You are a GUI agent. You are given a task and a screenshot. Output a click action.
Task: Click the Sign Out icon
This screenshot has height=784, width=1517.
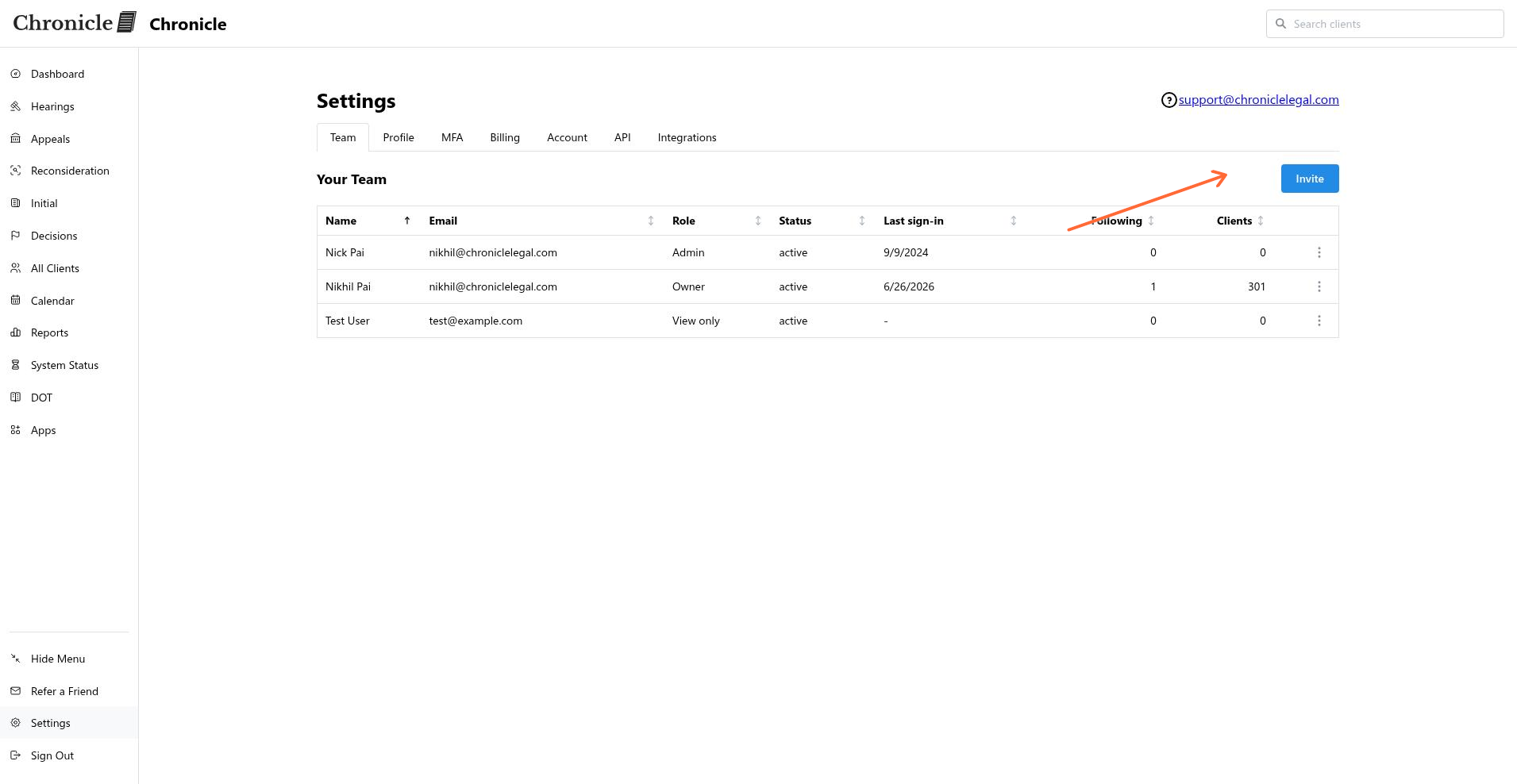coord(15,755)
